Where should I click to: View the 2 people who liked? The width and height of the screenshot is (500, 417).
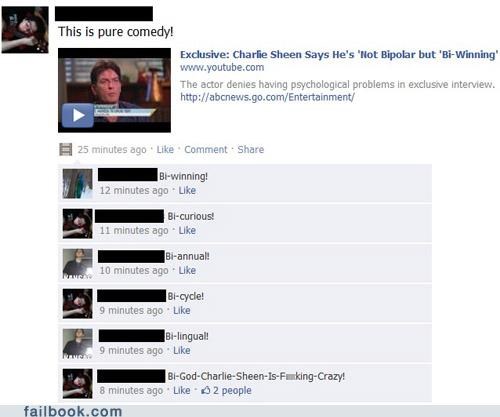(232, 390)
